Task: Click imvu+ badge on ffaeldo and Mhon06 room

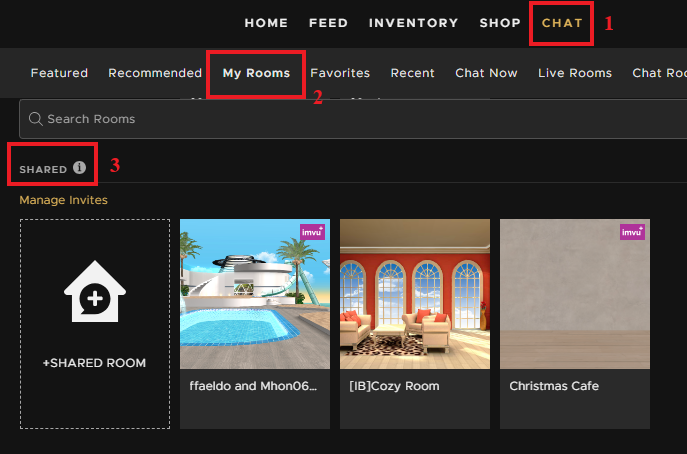Action: [x=312, y=232]
